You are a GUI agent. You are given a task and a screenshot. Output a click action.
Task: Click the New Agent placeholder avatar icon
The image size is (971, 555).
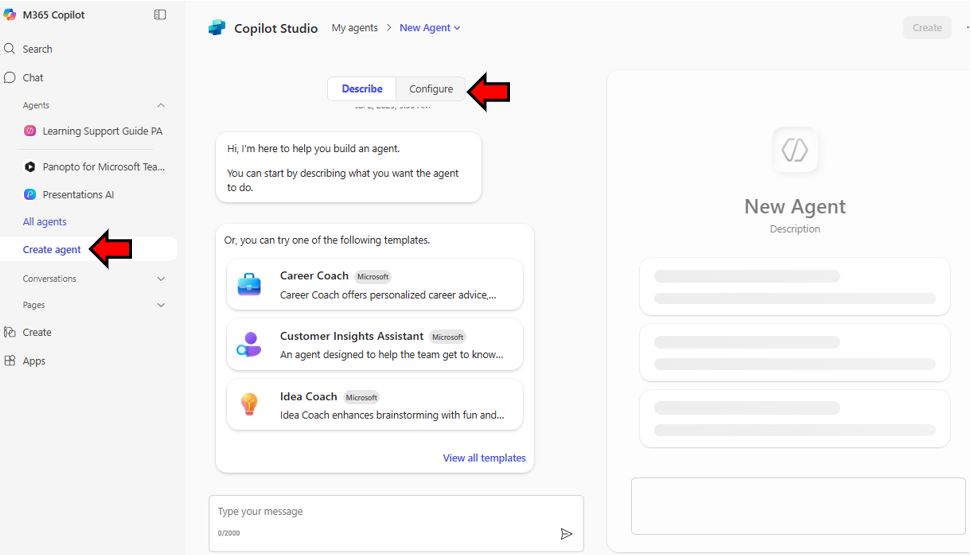click(x=795, y=150)
